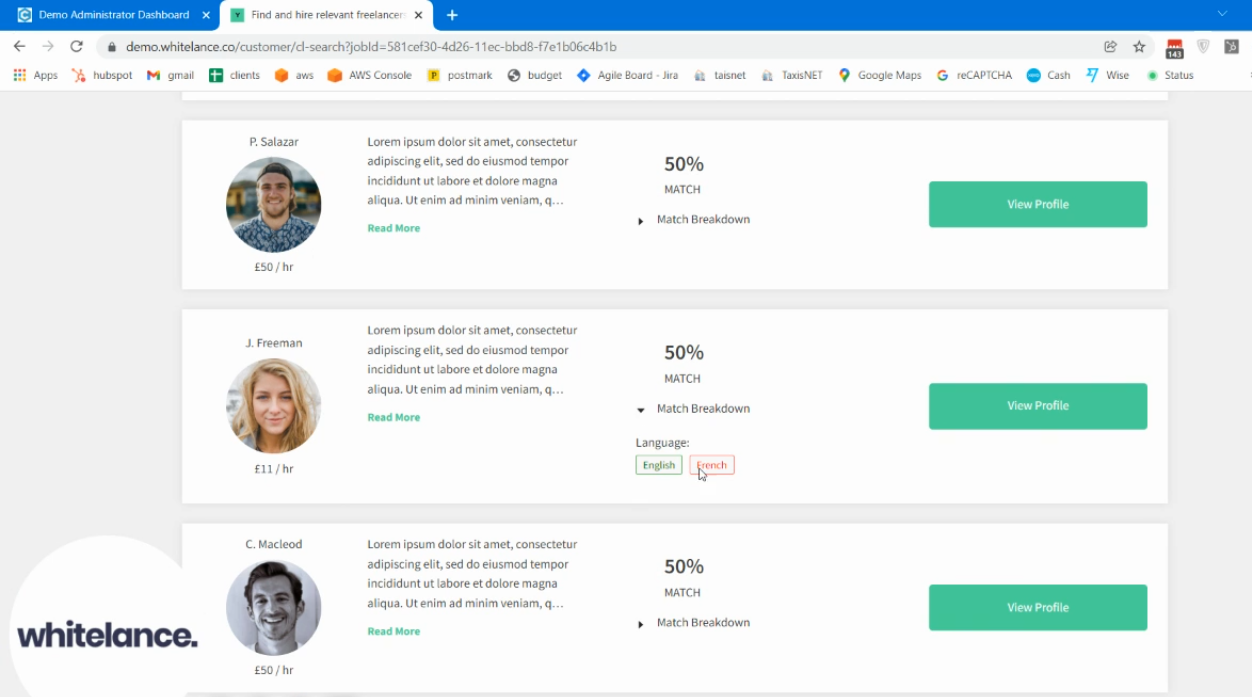The height and width of the screenshot is (697, 1252).
Task: Click C. Macleod's profile photo
Action: [273, 607]
